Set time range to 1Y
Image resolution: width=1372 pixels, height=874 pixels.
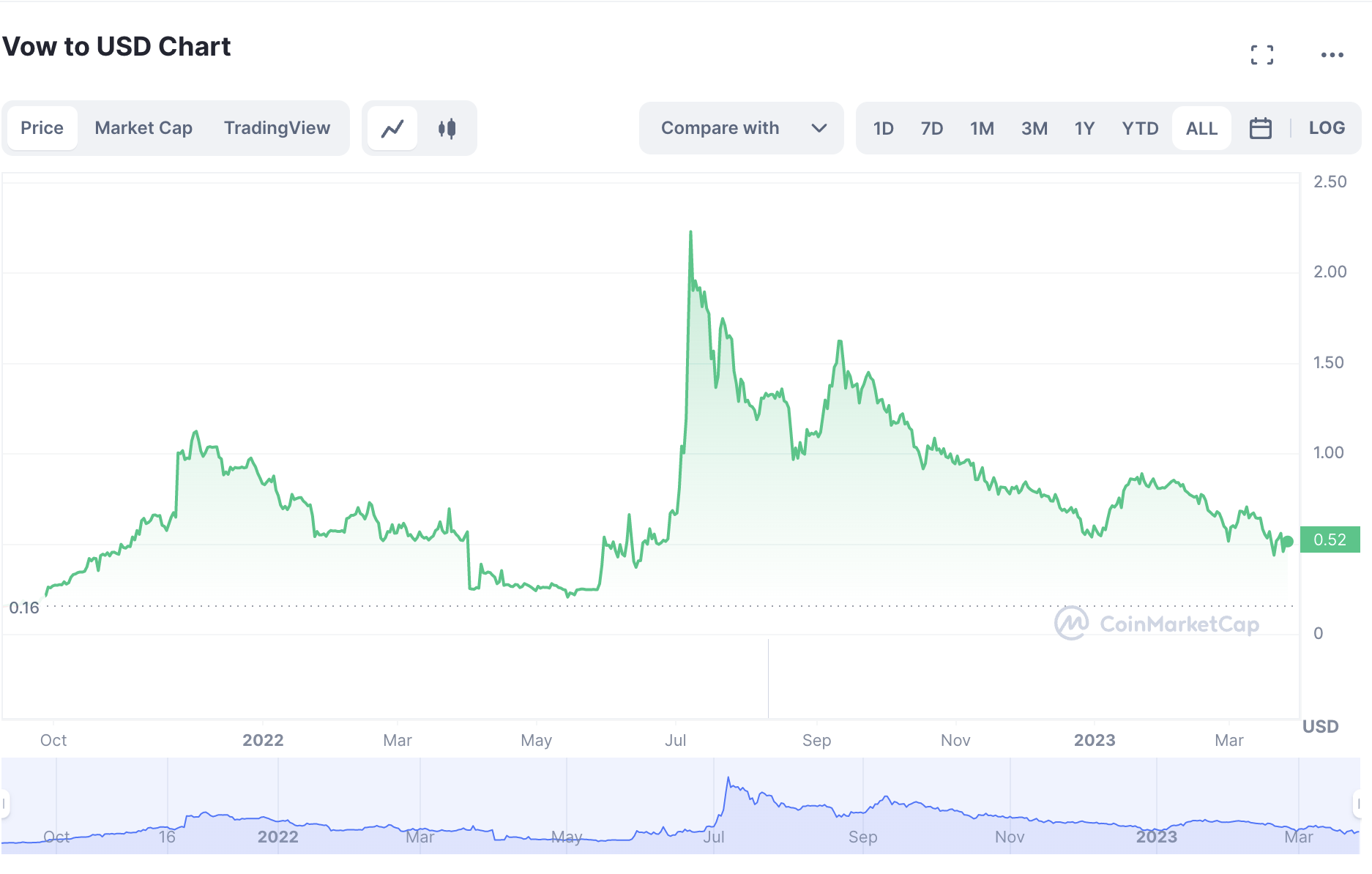click(x=1084, y=129)
